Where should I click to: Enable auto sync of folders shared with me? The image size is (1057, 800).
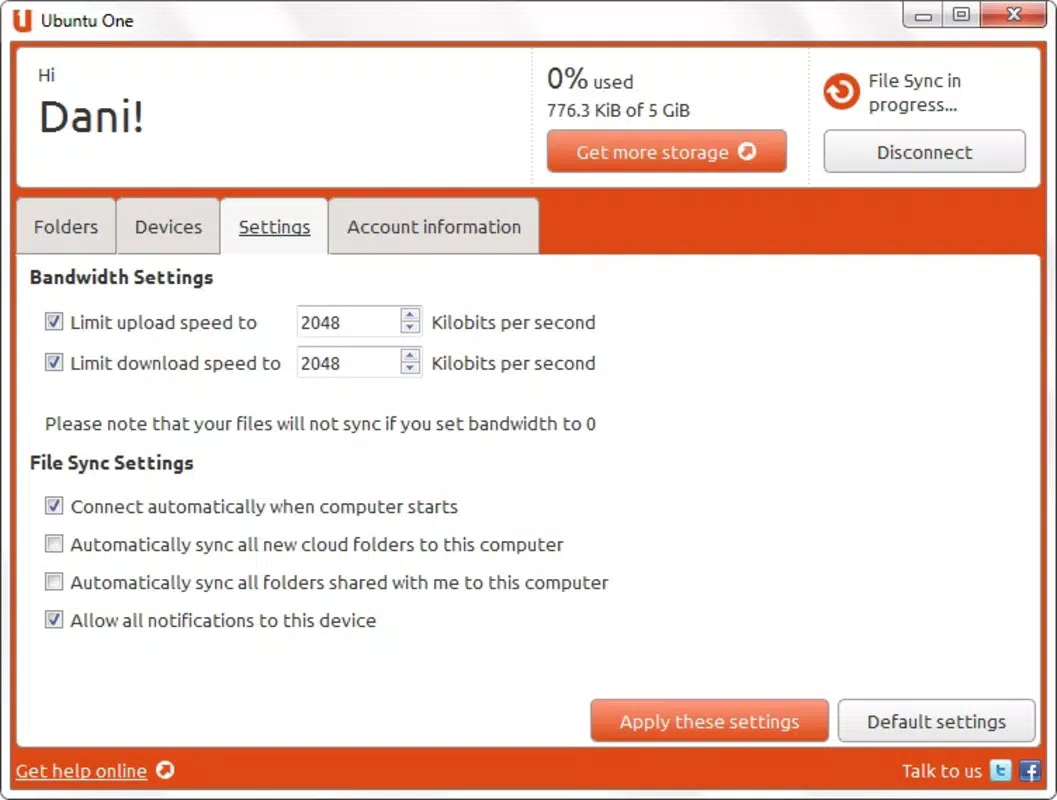point(54,581)
